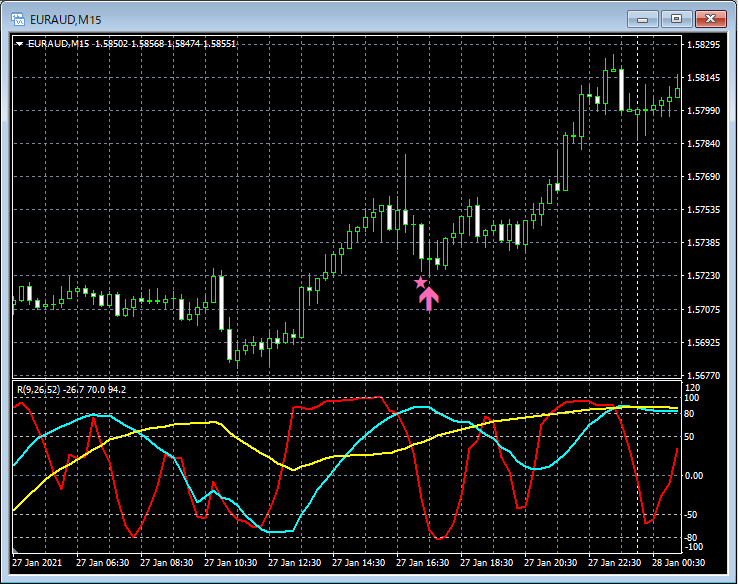Click the indicator scale value 0.00
The width and height of the screenshot is (739, 584).
point(694,476)
